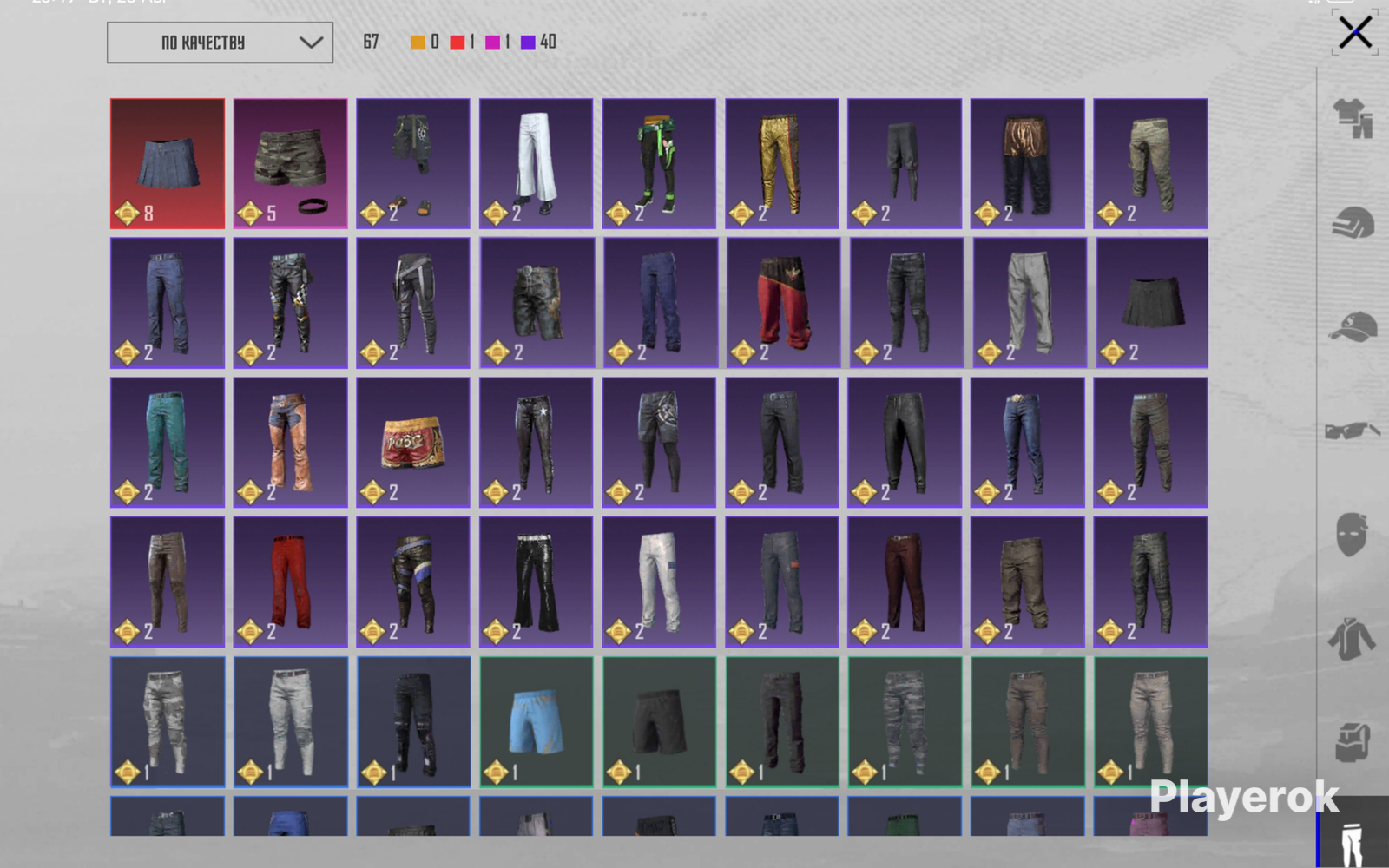Select the gold pants with black stripe
1389x868 pixels.
click(x=782, y=163)
